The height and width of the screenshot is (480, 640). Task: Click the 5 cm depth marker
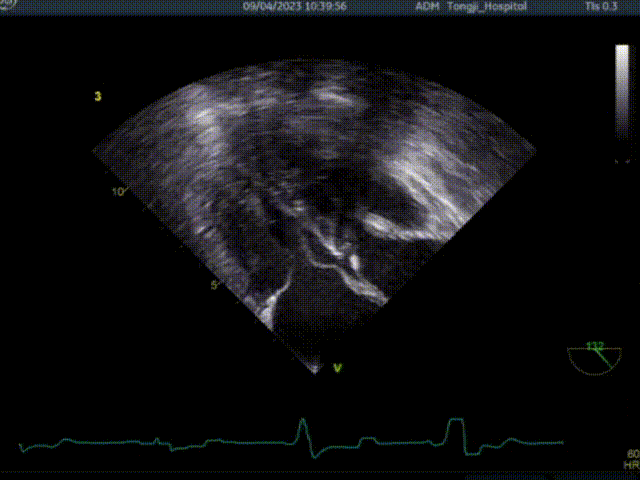[213, 285]
